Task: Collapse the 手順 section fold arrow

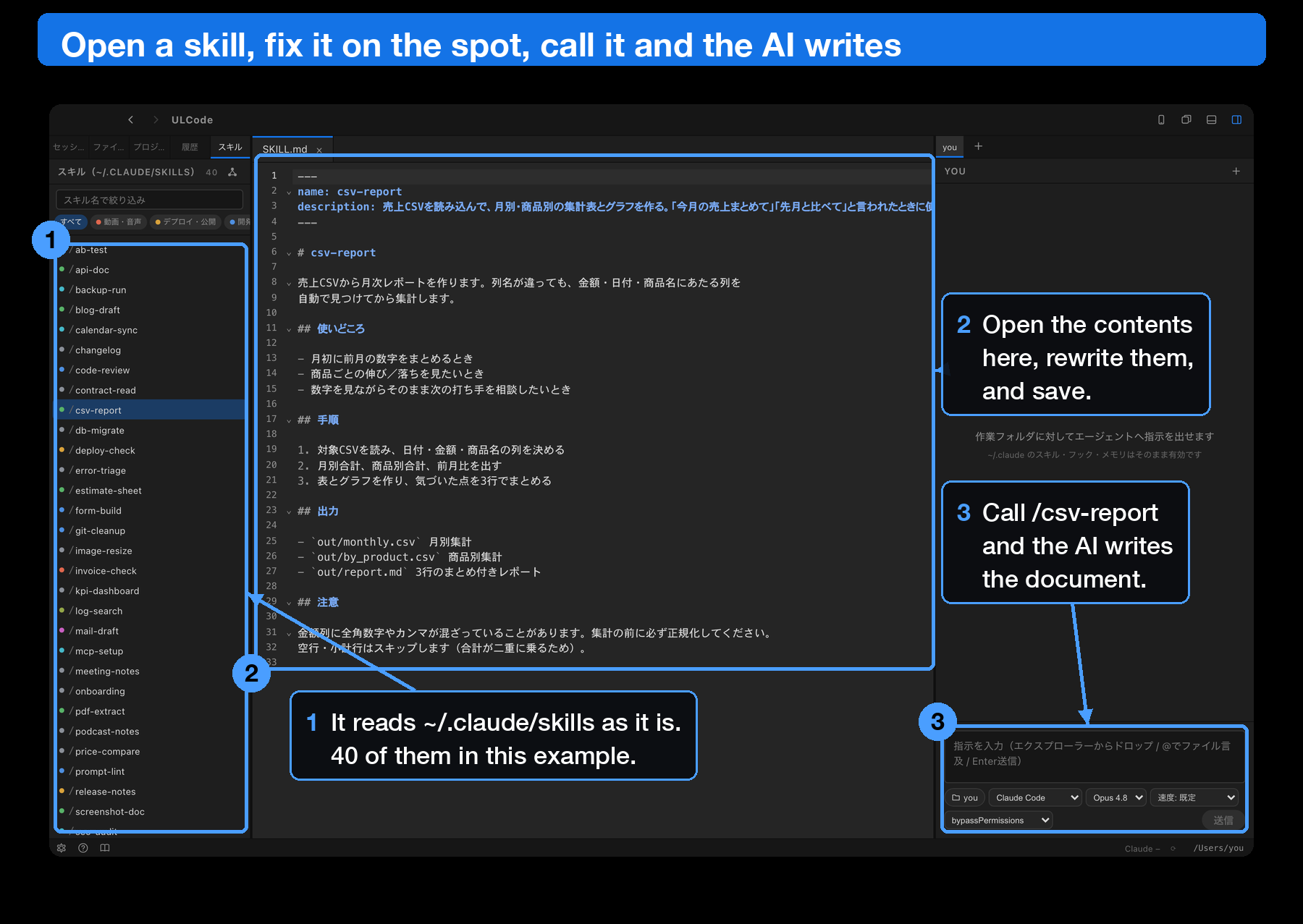Action: 288,420
